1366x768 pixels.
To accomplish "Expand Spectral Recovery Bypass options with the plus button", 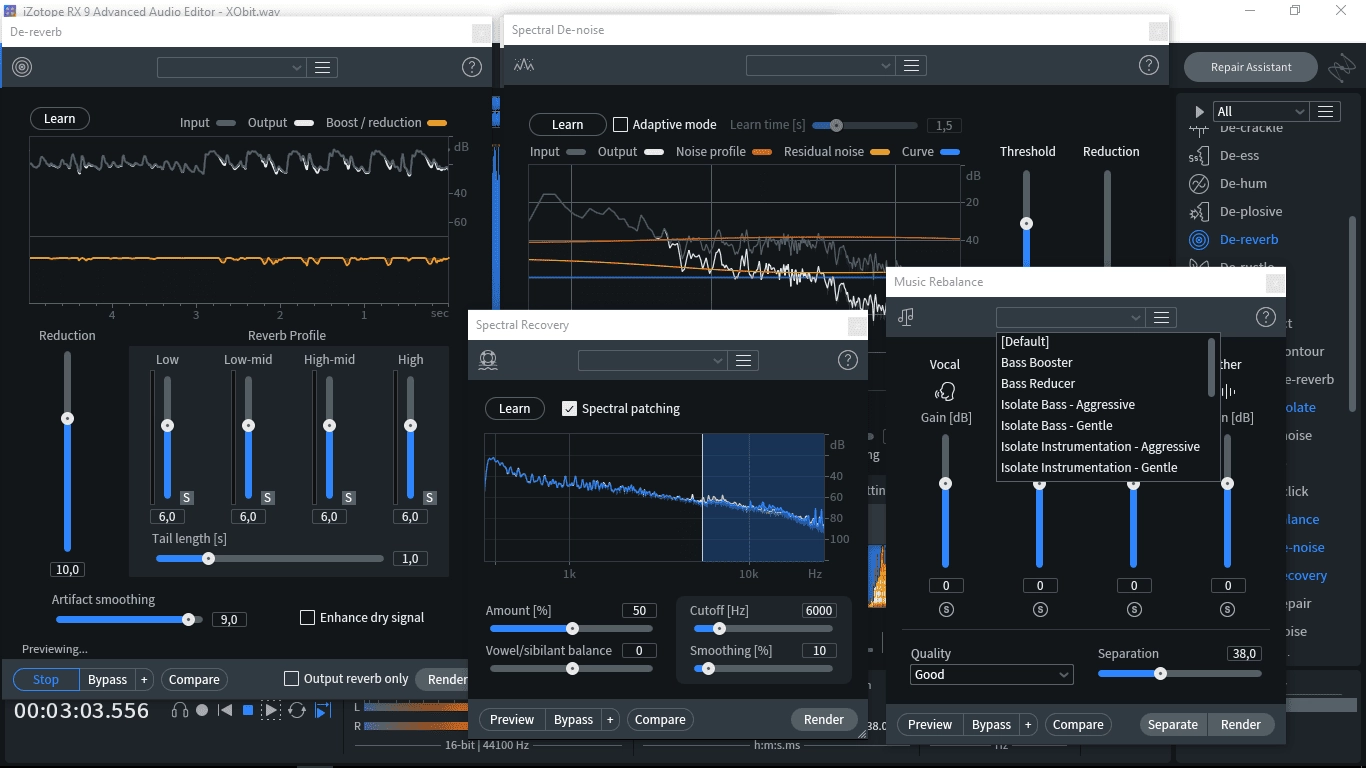I will tap(610, 720).
